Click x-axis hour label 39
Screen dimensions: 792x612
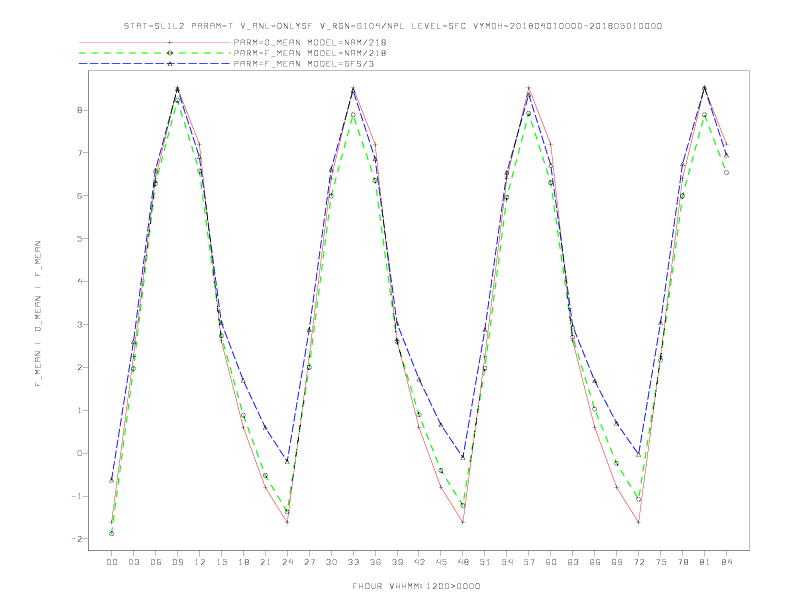[x=397, y=562]
